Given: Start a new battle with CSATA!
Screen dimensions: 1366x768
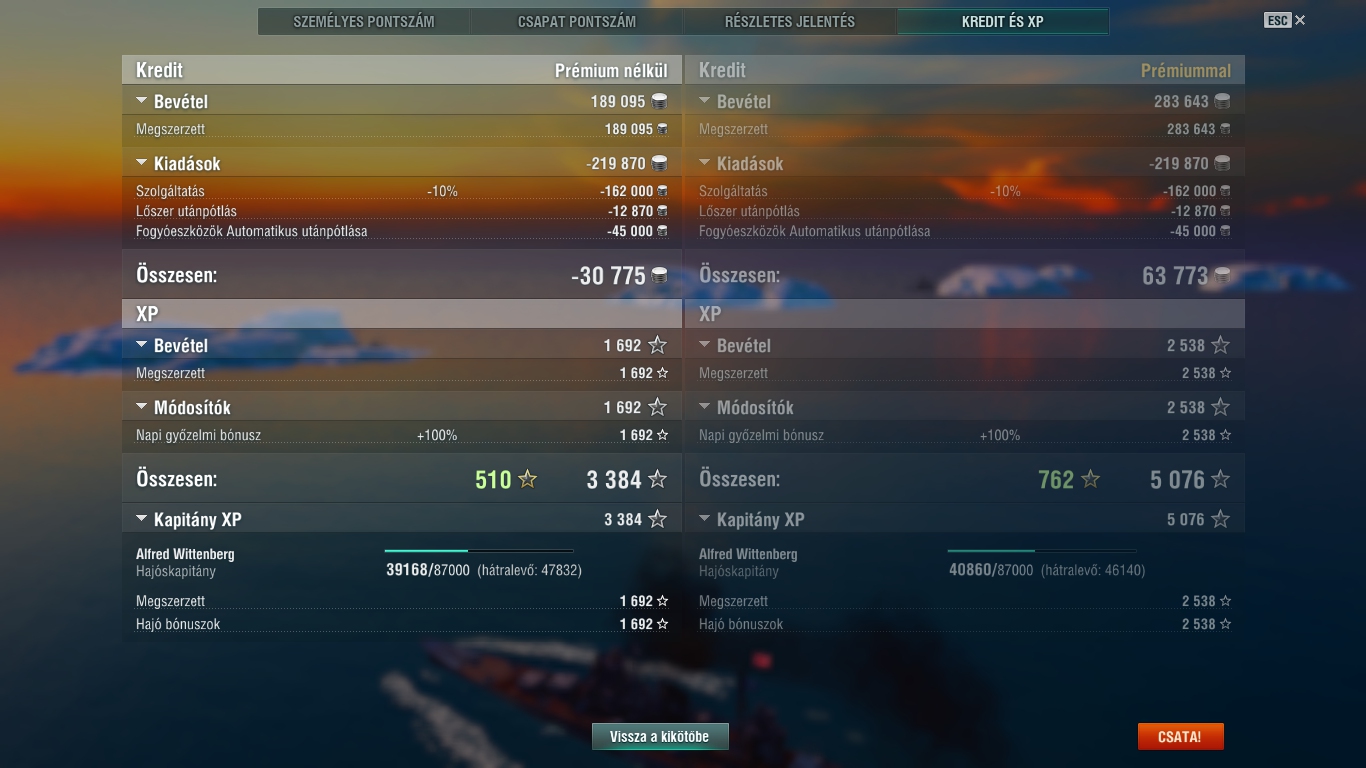Looking at the screenshot, I should (1180, 737).
